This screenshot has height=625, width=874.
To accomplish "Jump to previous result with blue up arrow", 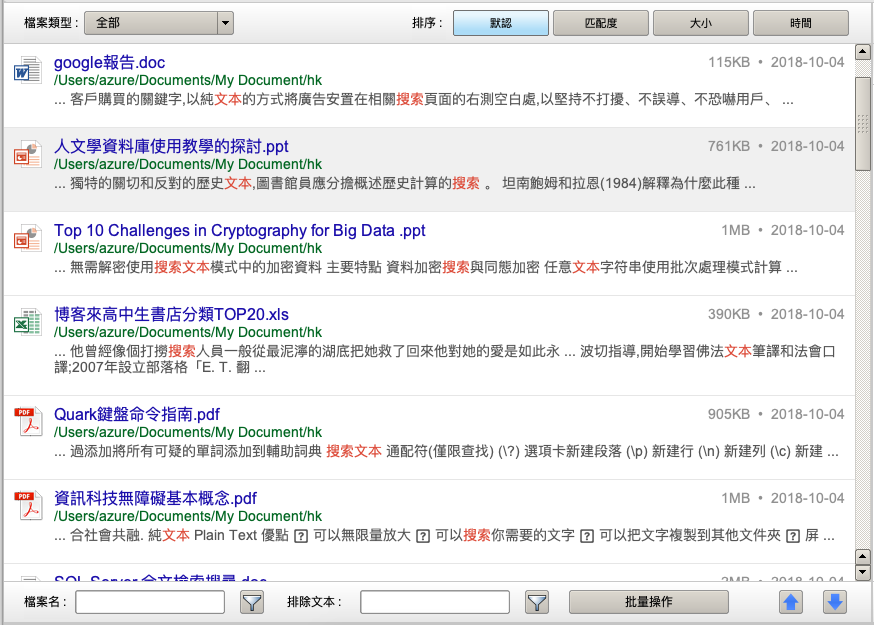I will pyautogui.click(x=791, y=602).
